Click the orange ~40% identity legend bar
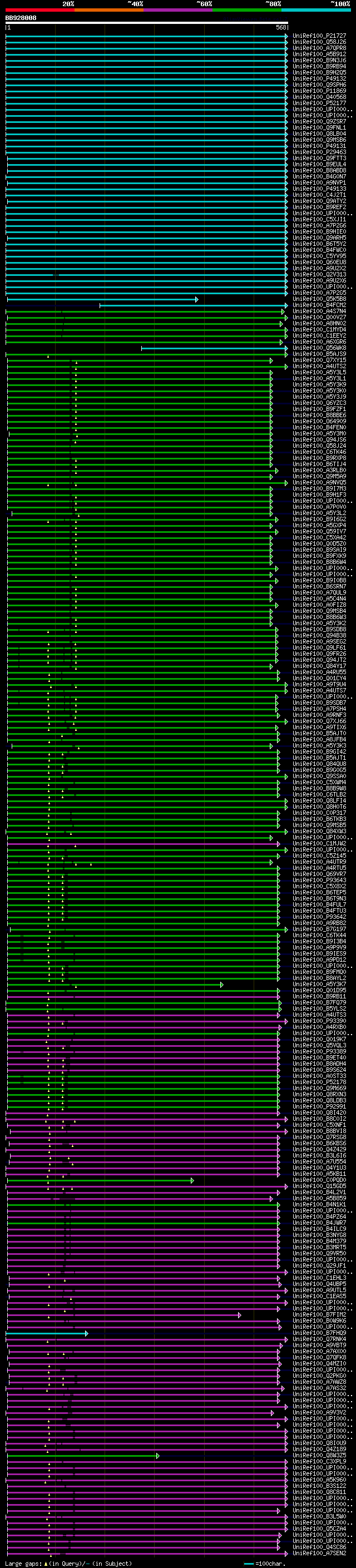The width and height of the screenshot is (356, 1568). tap(109, 11)
